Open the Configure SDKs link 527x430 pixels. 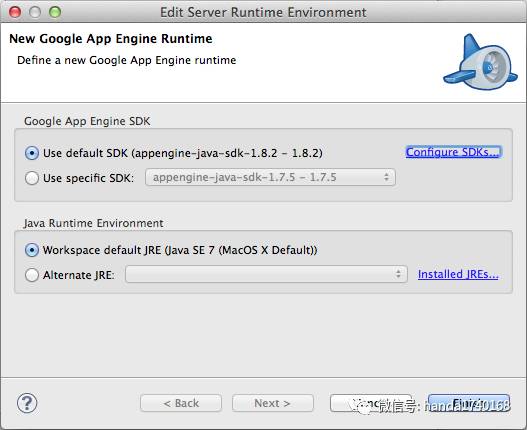(x=453, y=152)
